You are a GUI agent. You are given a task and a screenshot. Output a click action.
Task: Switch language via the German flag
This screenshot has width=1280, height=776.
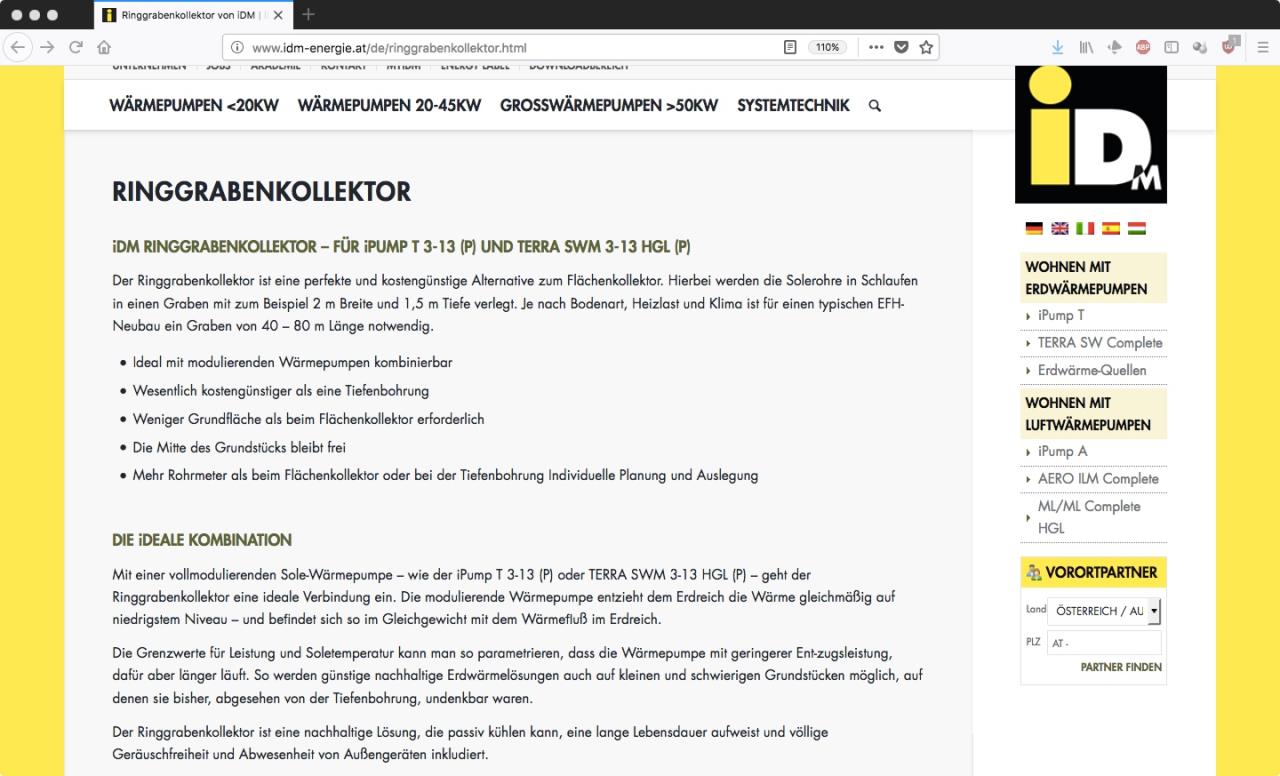tap(1034, 228)
